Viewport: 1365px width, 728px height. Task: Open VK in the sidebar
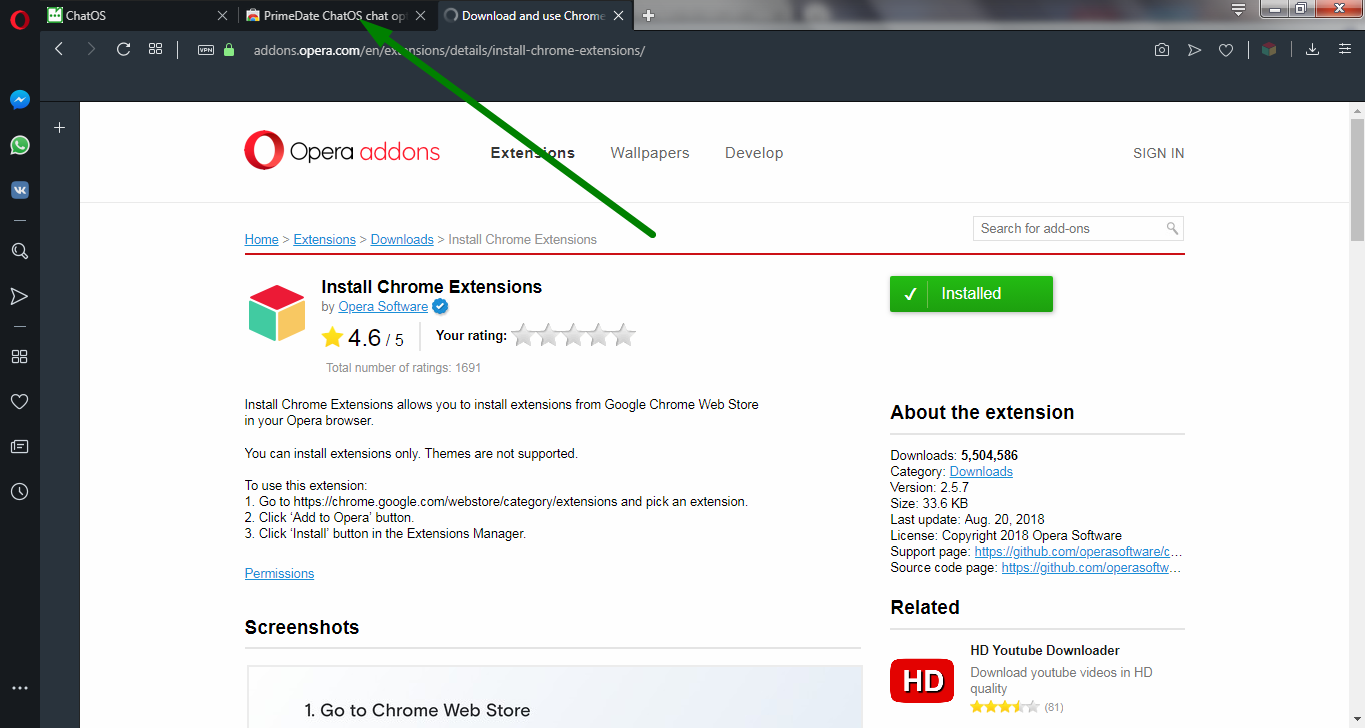pos(20,190)
